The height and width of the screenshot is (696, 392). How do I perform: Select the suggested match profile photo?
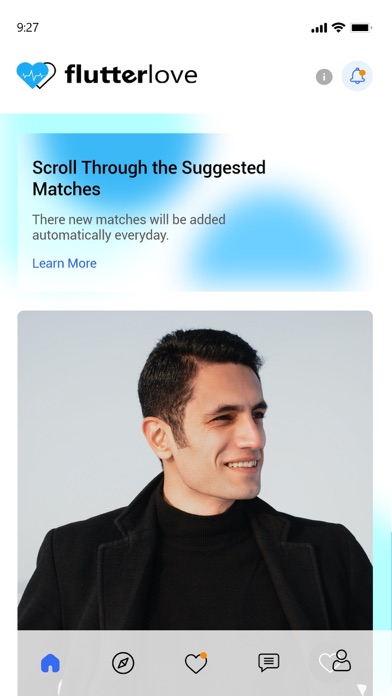pos(195,470)
